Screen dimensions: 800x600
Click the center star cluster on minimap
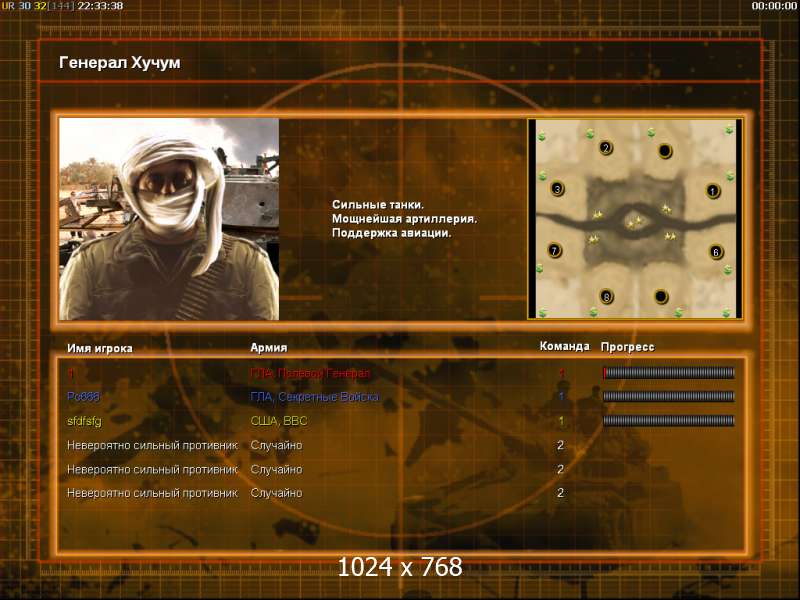[635, 222]
